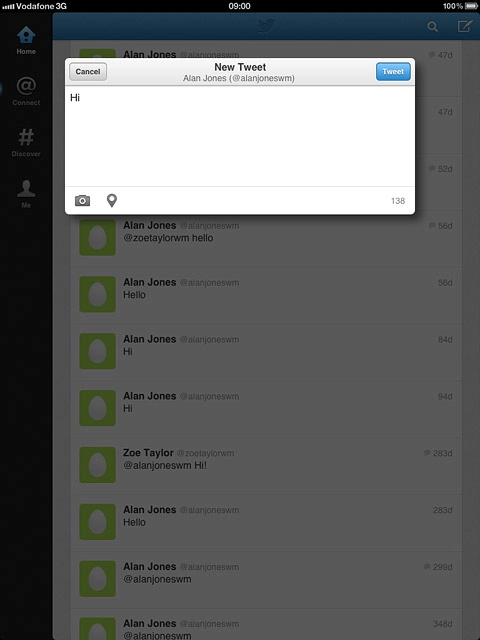This screenshot has width=480, height=640.
Task: Tap the 348d timestamp
Action: (x=443, y=624)
